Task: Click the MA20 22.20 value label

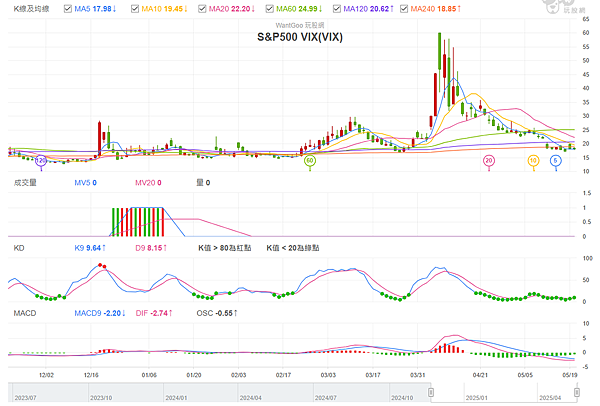Action: (x=232, y=8)
